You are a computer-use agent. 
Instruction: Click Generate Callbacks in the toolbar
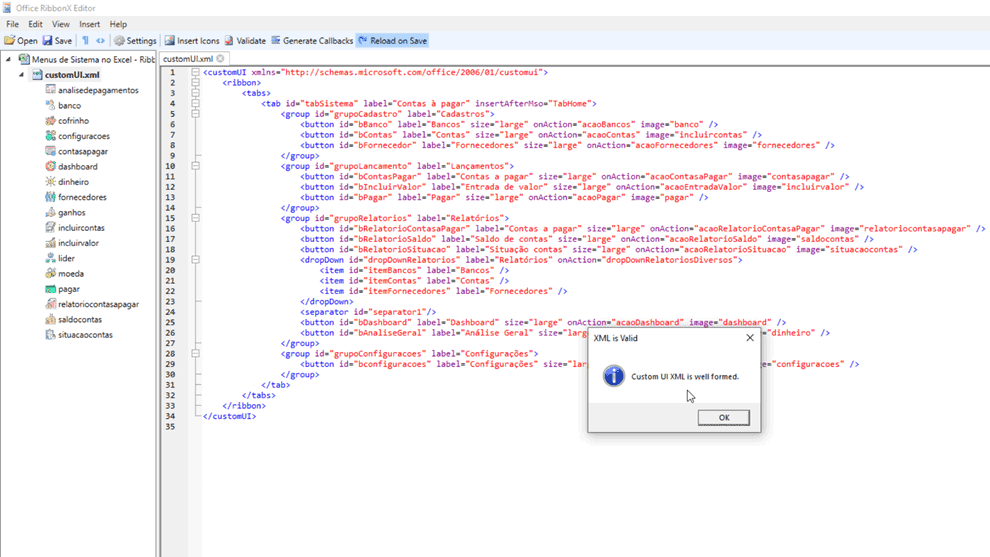312,41
